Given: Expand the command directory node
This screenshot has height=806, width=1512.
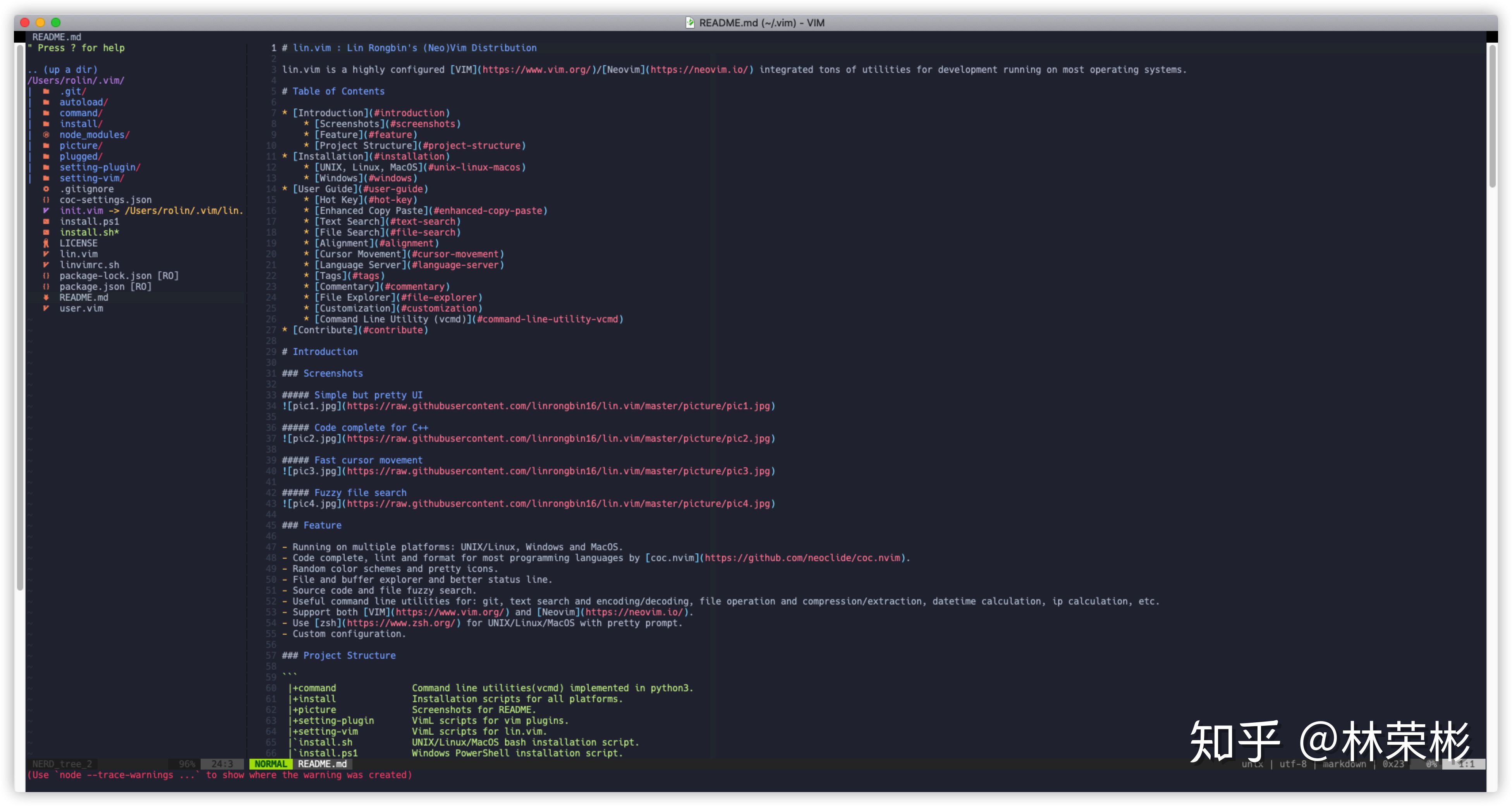Looking at the screenshot, I should pyautogui.click(x=78, y=113).
